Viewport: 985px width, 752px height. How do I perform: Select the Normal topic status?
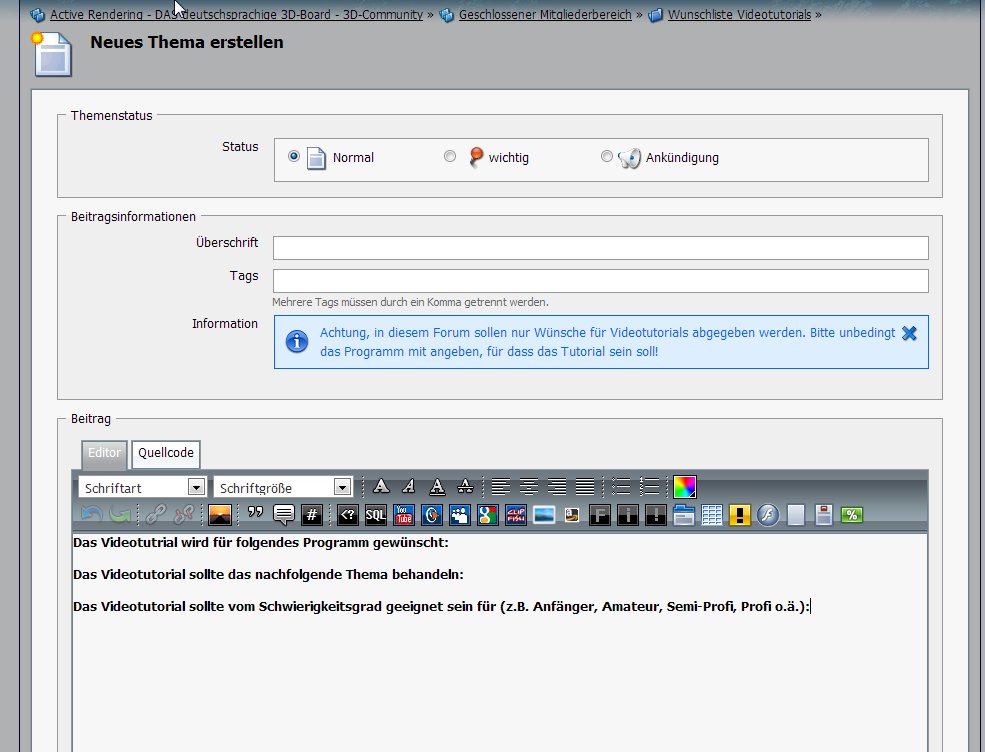pyautogui.click(x=293, y=156)
